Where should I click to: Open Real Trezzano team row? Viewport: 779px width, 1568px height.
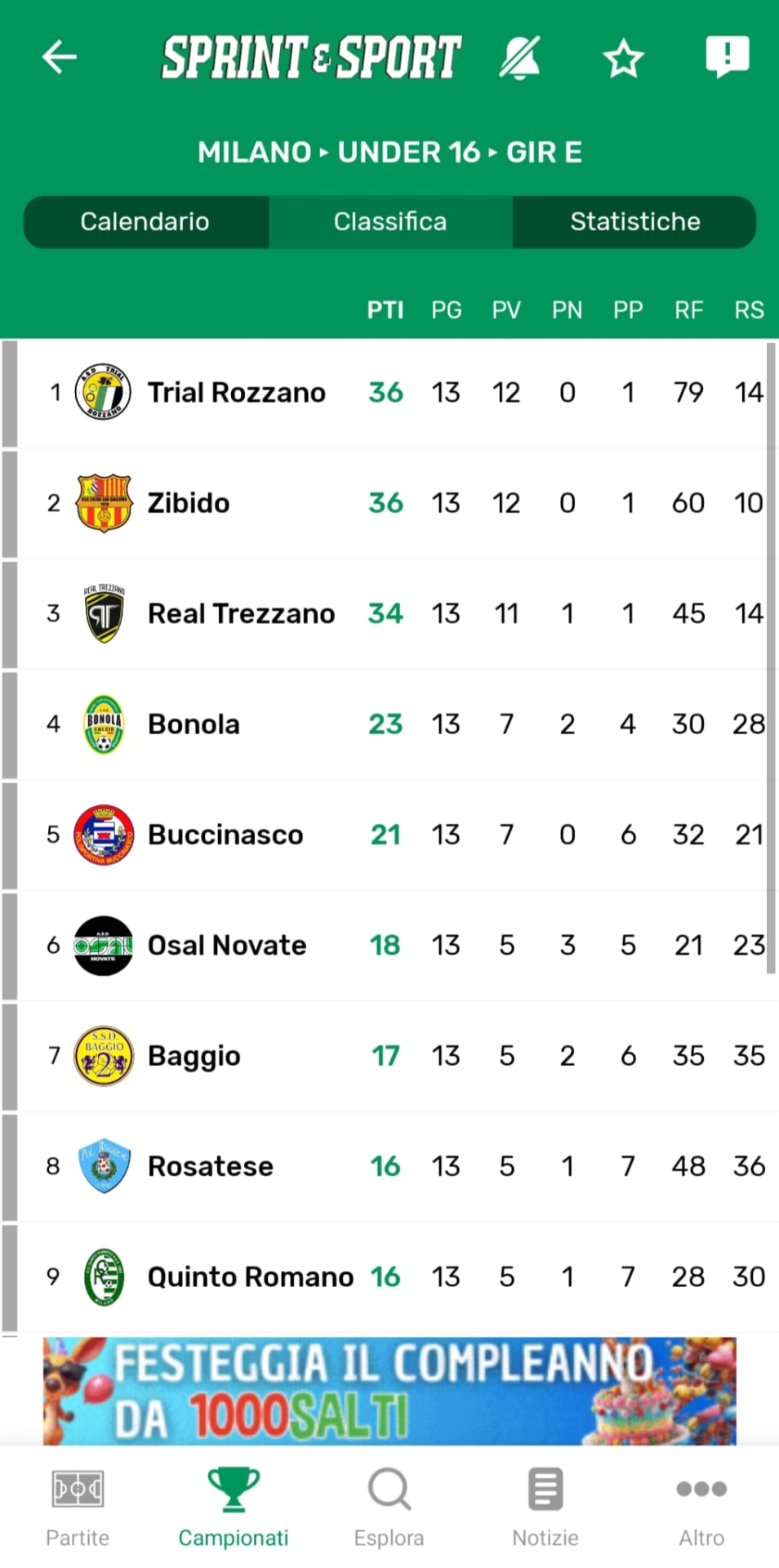click(x=241, y=614)
